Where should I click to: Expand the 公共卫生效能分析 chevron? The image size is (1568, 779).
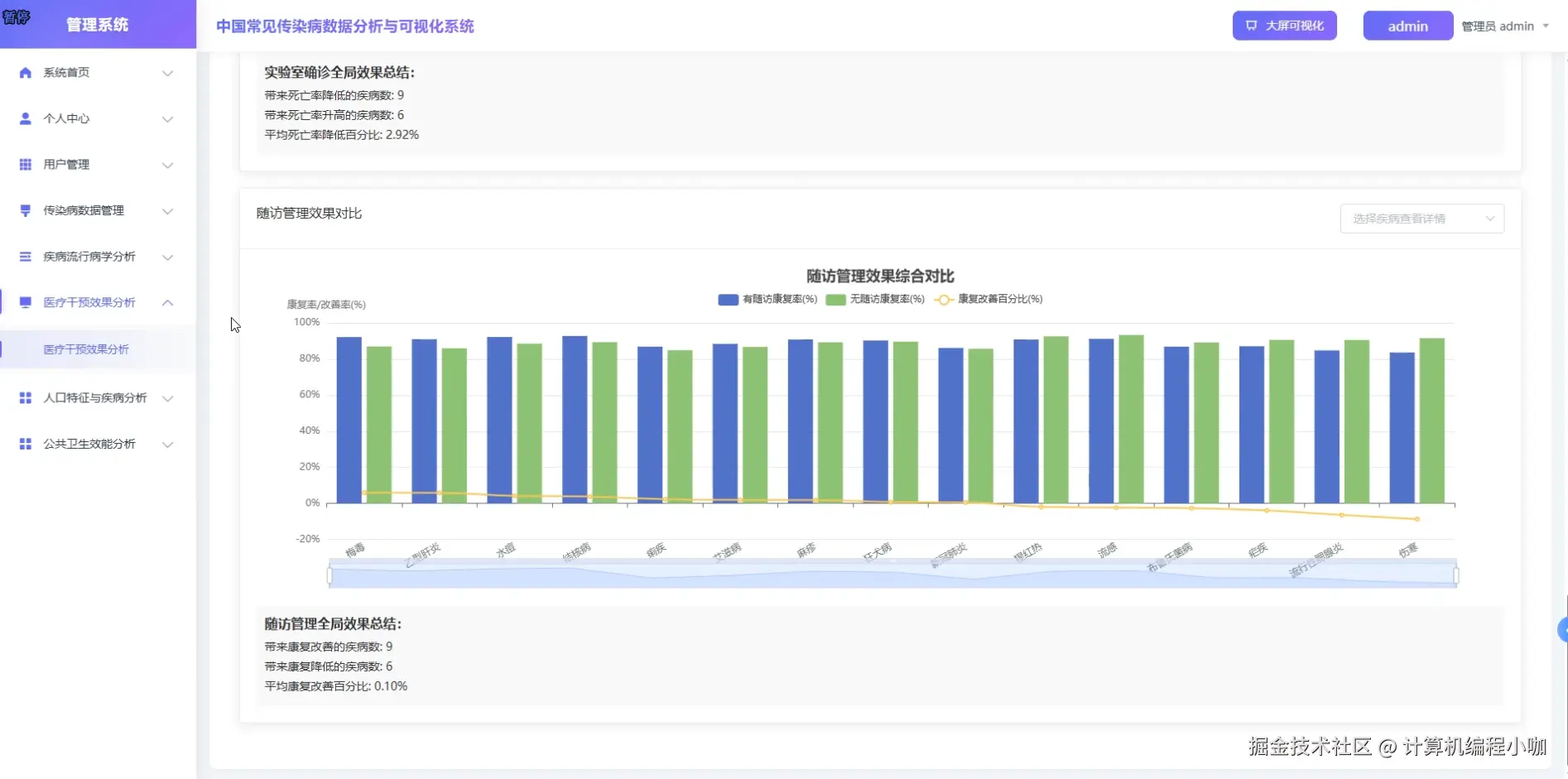tap(168, 445)
